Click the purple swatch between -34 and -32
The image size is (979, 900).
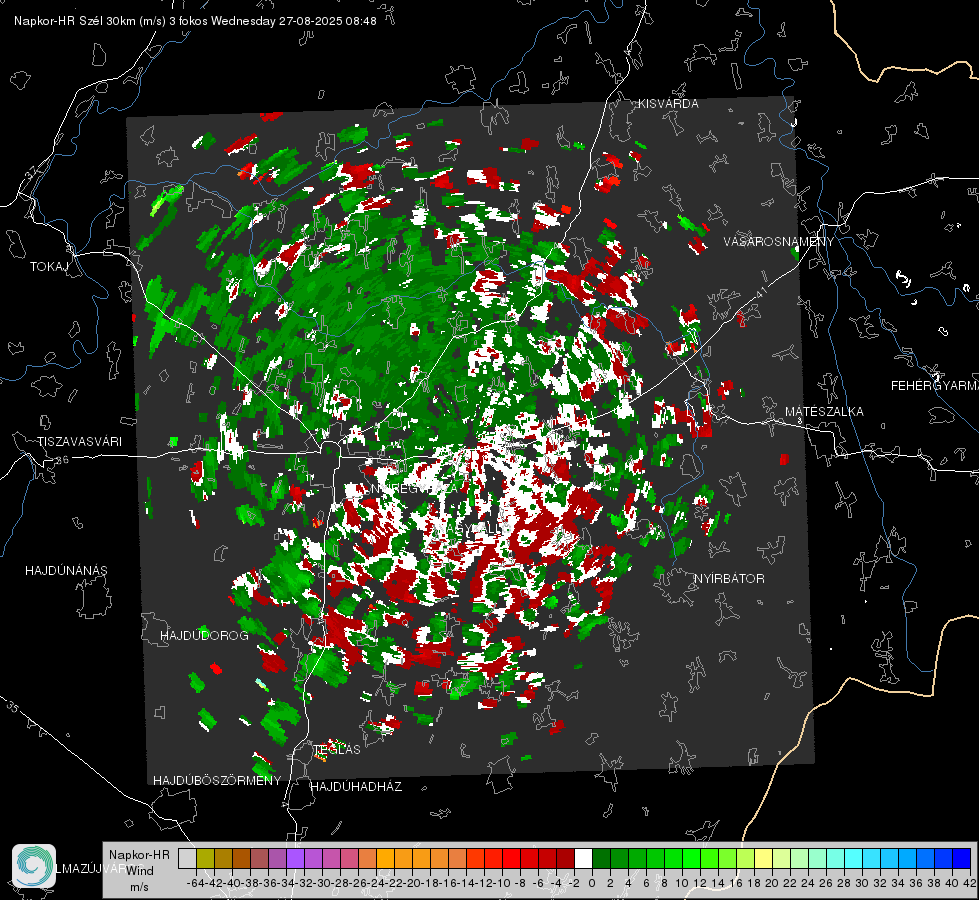[295, 858]
